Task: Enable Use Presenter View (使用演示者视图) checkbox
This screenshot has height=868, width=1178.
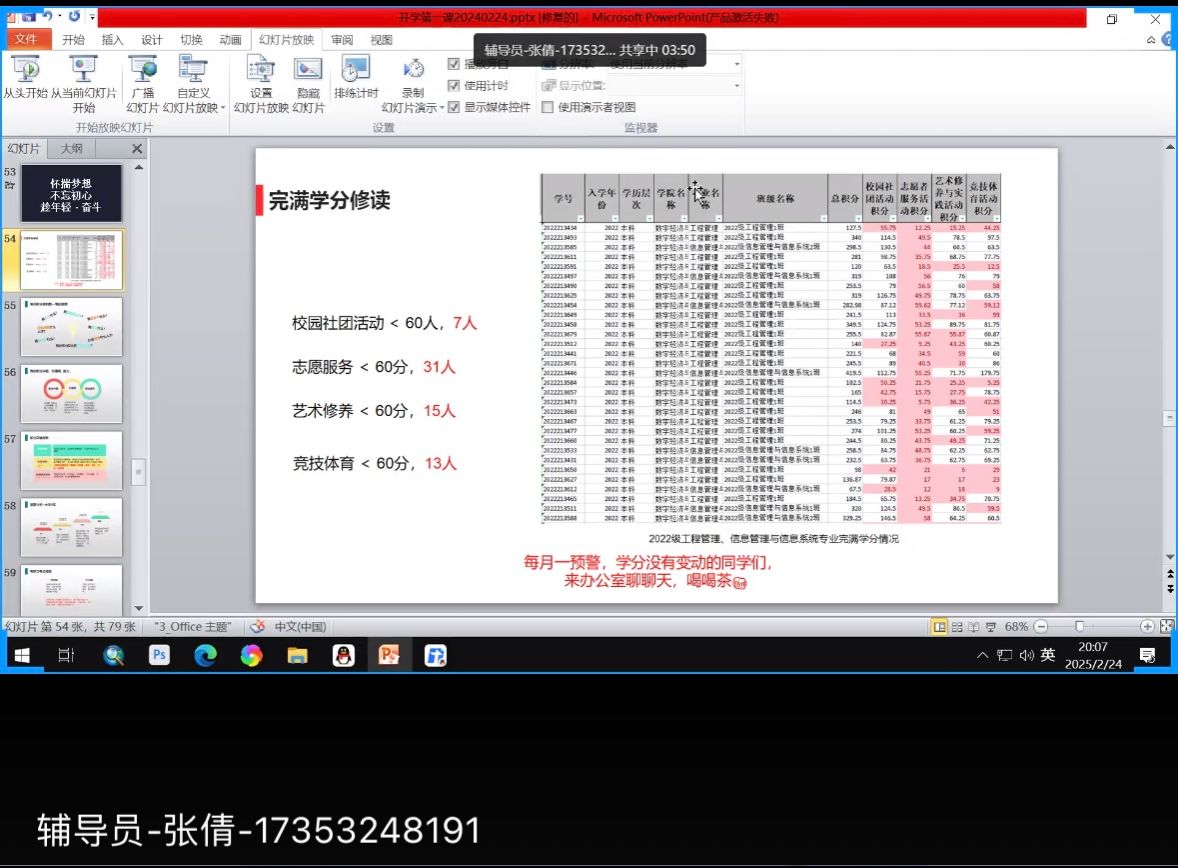Action: [548, 107]
